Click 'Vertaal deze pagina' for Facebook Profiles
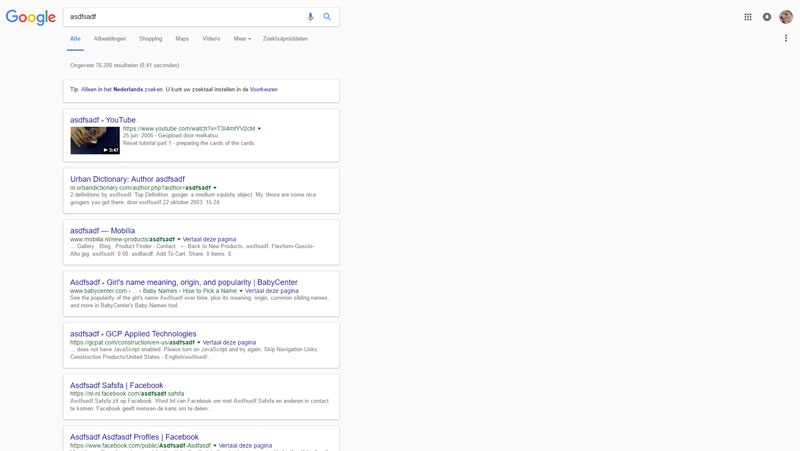The width and height of the screenshot is (800, 451). 245,445
